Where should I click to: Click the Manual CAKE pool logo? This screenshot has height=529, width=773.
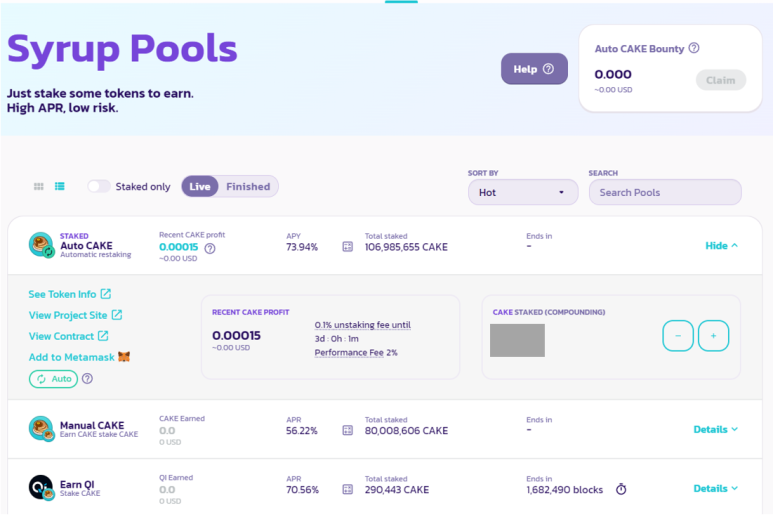tap(41, 428)
